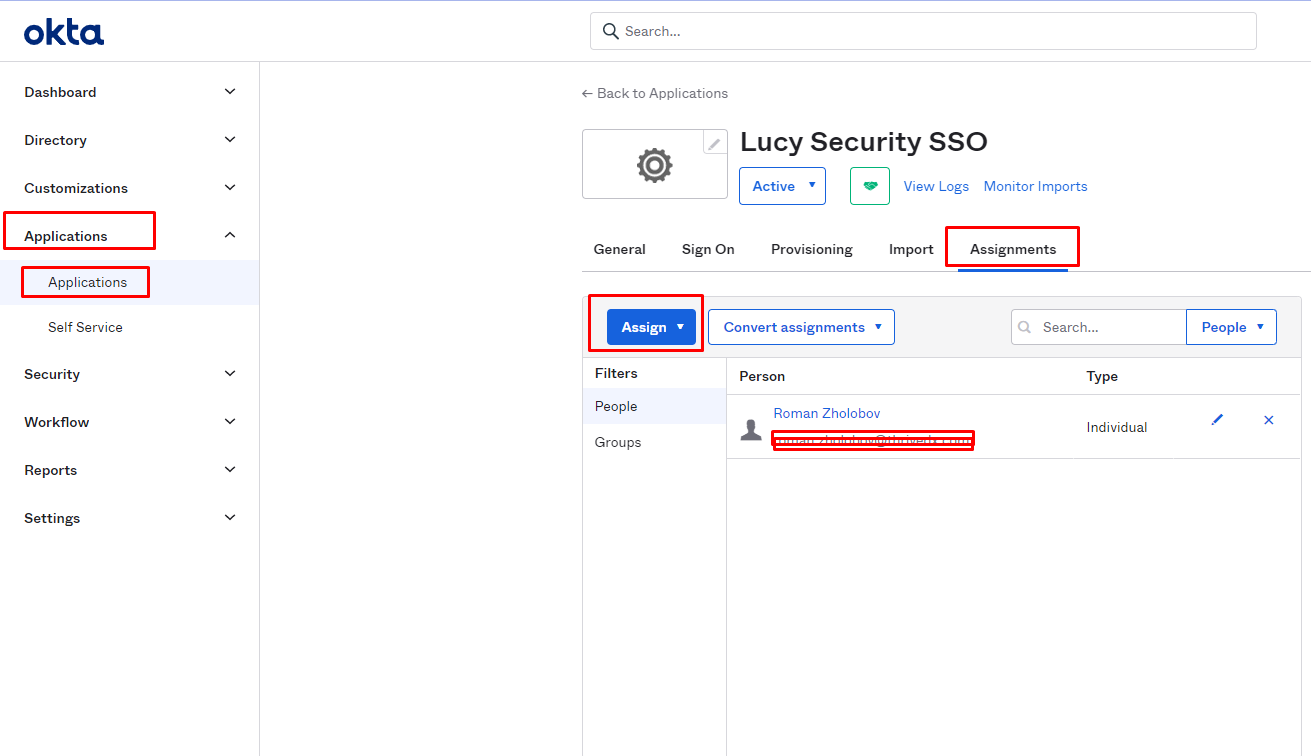The image size is (1311, 756).
Task: Switch to the Import tab
Action: [911, 249]
